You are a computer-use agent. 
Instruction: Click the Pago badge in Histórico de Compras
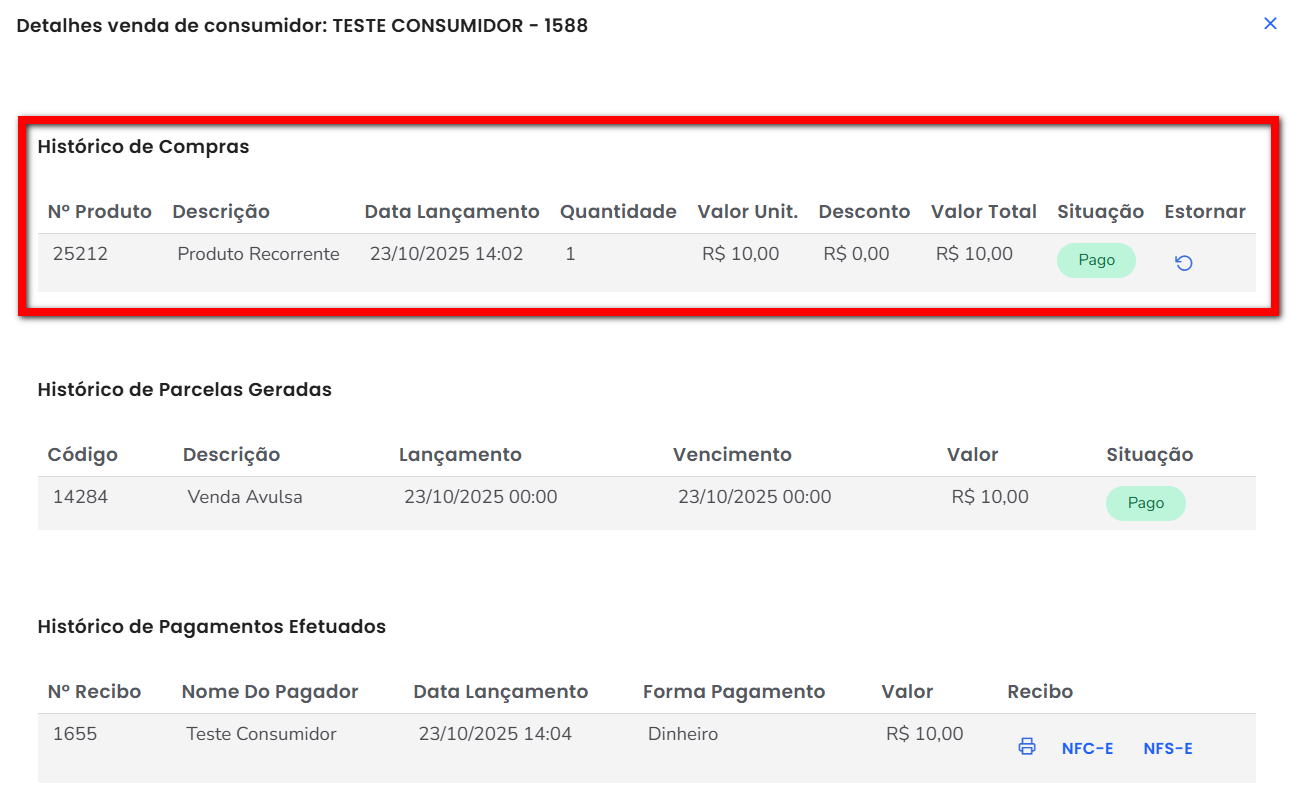click(1096, 260)
